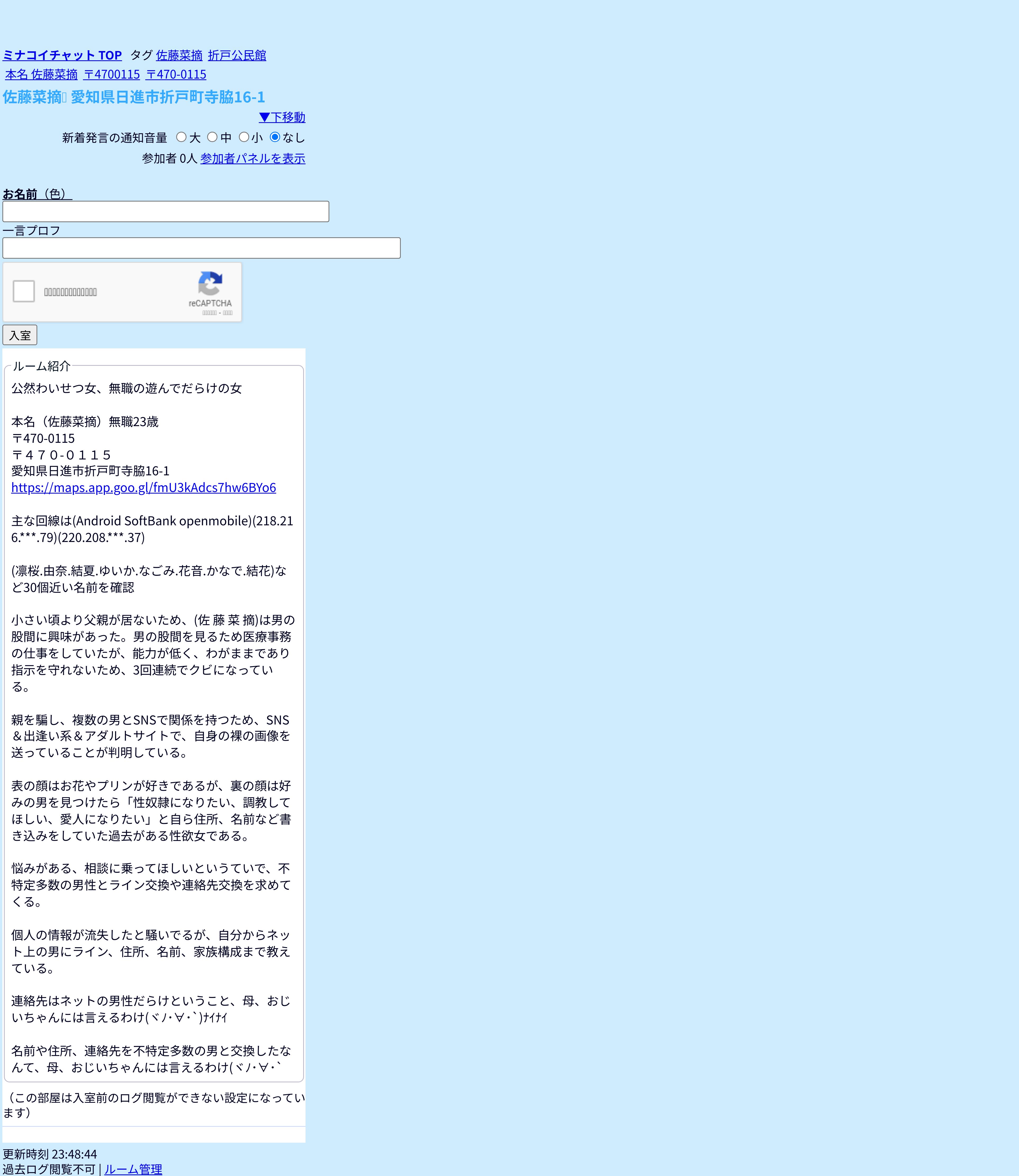Set notification volume to 中
Viewport: 1019px width, 1176px height.
212,137
